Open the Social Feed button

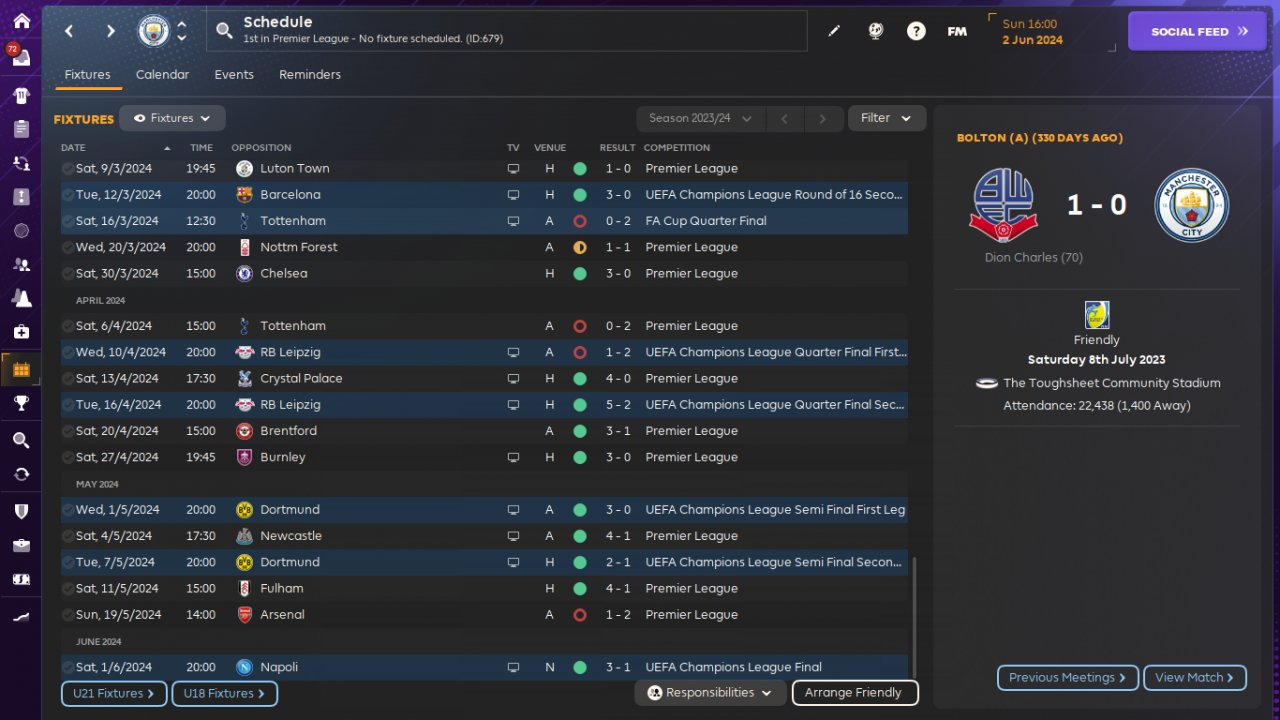click(1197, 31)
